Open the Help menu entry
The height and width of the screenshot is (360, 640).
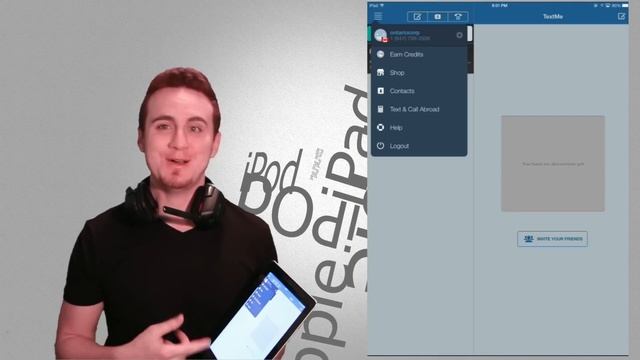click(419, 128)
